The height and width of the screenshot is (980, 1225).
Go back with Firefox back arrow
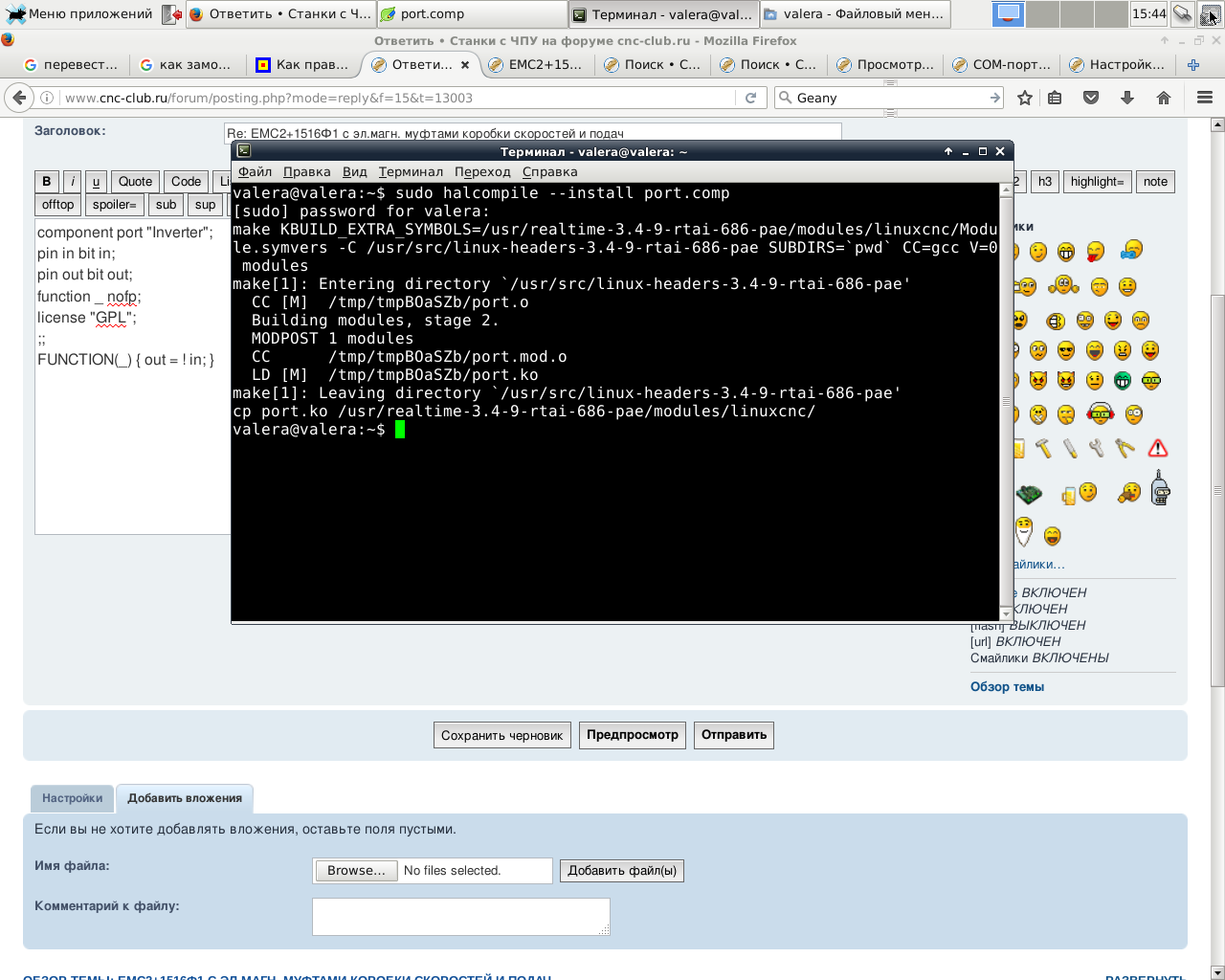pyautogui.click(x=19, y=98)
